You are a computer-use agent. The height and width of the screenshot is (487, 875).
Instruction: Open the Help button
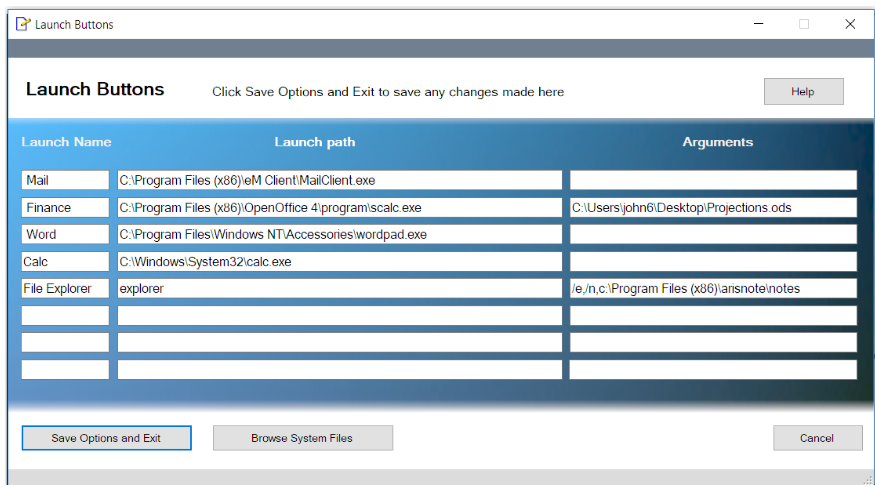pyautogui.click(x=804, y=91)
